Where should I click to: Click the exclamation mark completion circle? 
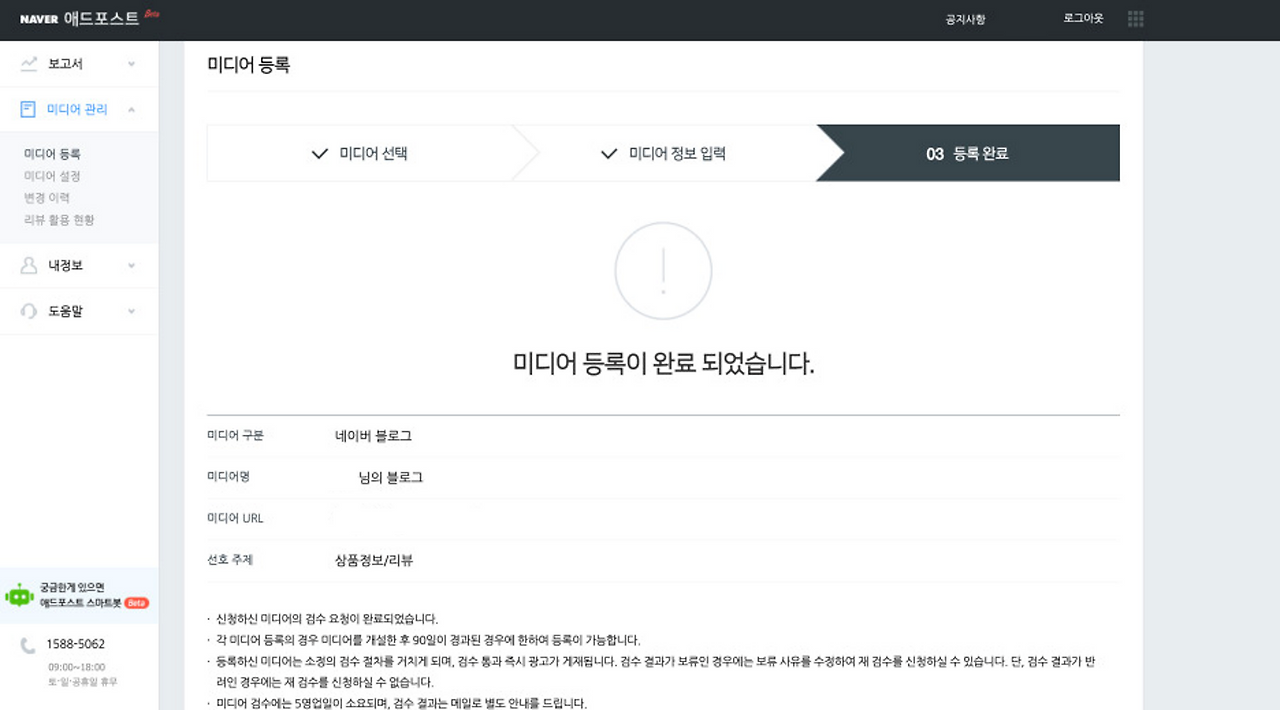tap(663, 270)
